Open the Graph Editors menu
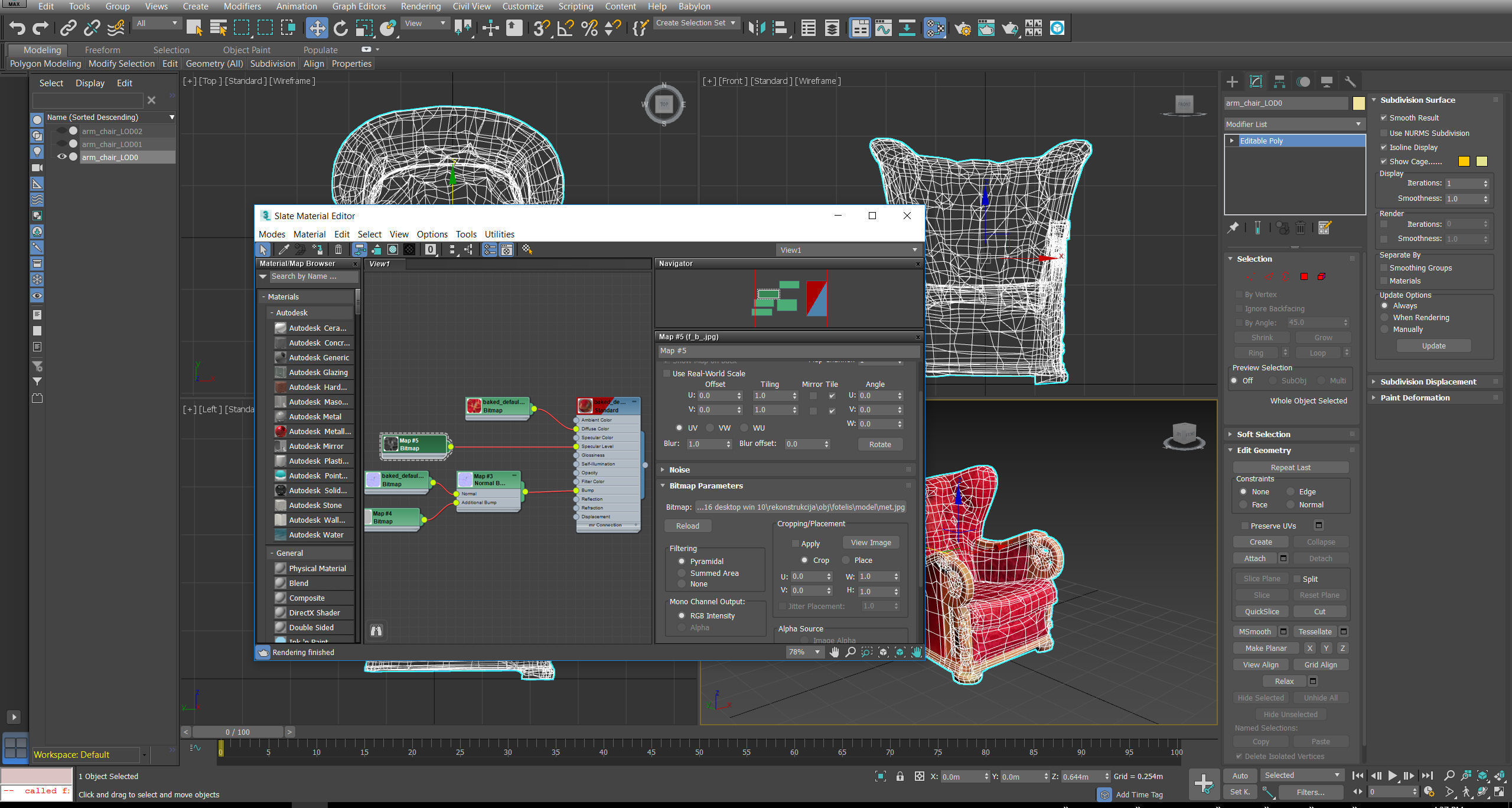 (359, 6)
